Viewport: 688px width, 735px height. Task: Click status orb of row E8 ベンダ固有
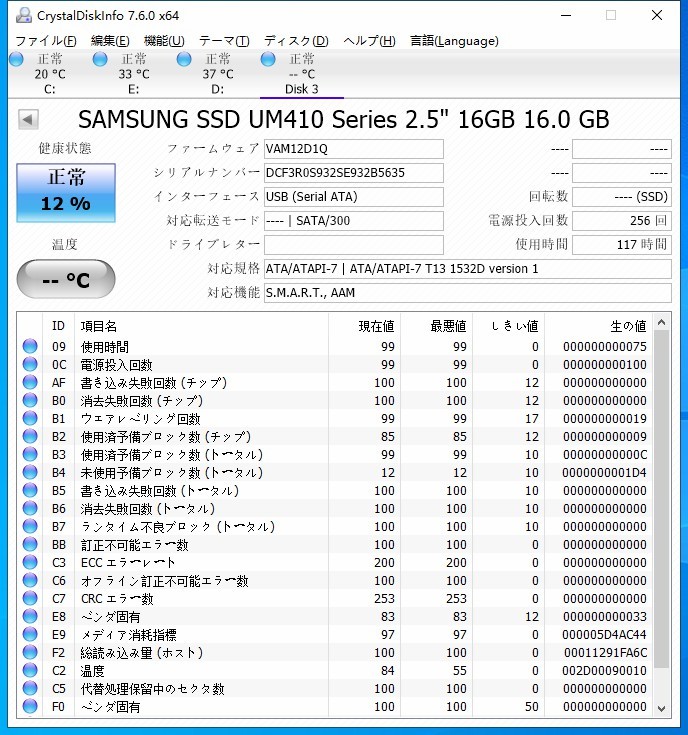coord(30,616)
